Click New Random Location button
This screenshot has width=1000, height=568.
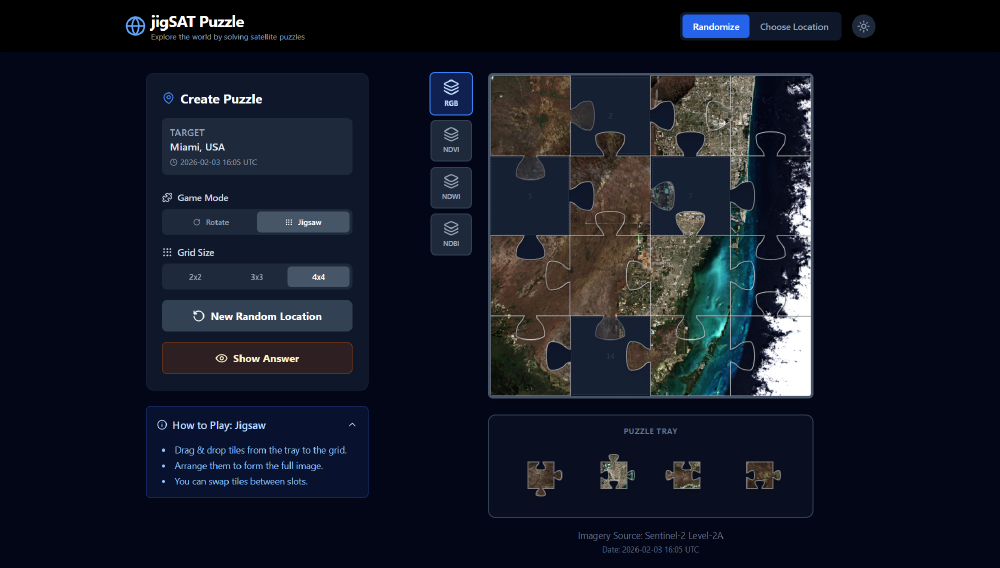click(257, 316)
